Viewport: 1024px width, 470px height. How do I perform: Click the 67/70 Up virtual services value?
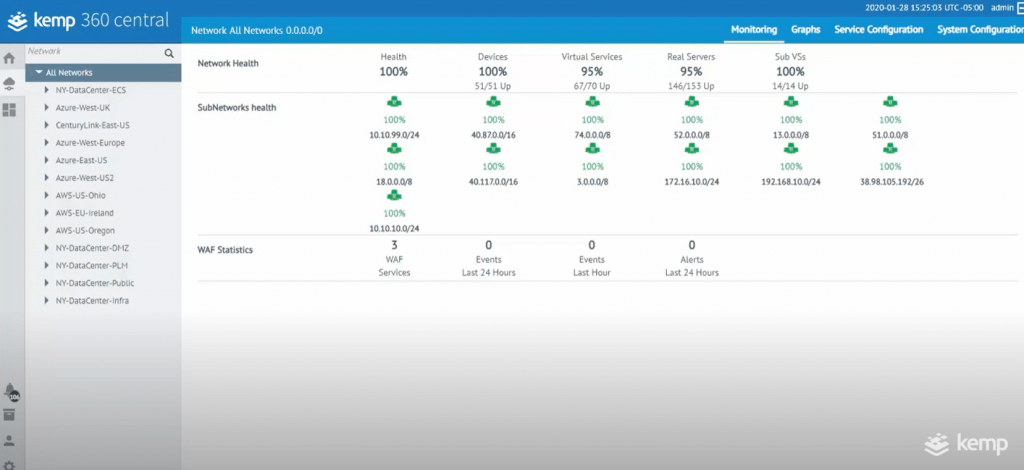(592, 86)
